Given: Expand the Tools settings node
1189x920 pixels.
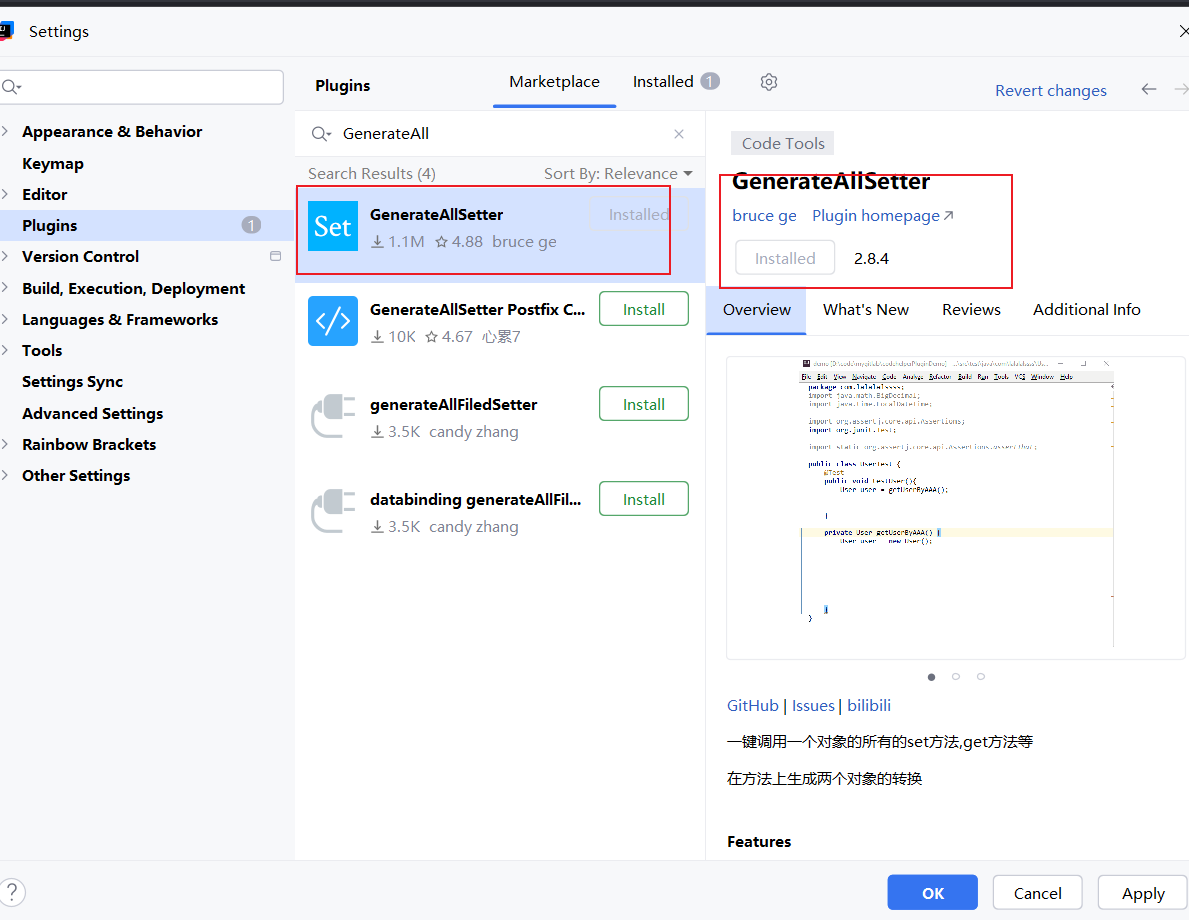Looking at the screenshot, I should [x=5, y=350].
